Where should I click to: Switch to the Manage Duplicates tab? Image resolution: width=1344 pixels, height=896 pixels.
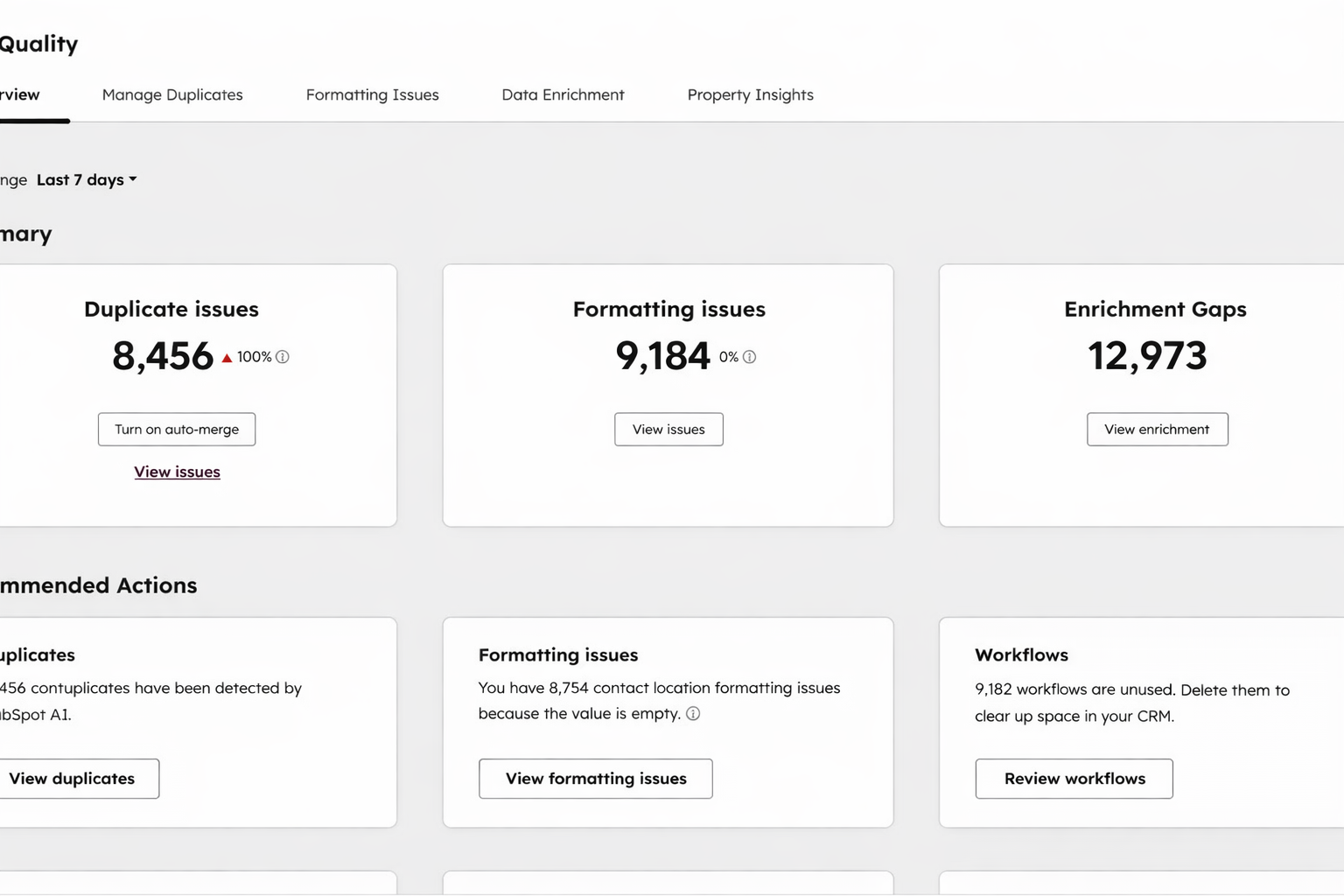tap(172, 94)
